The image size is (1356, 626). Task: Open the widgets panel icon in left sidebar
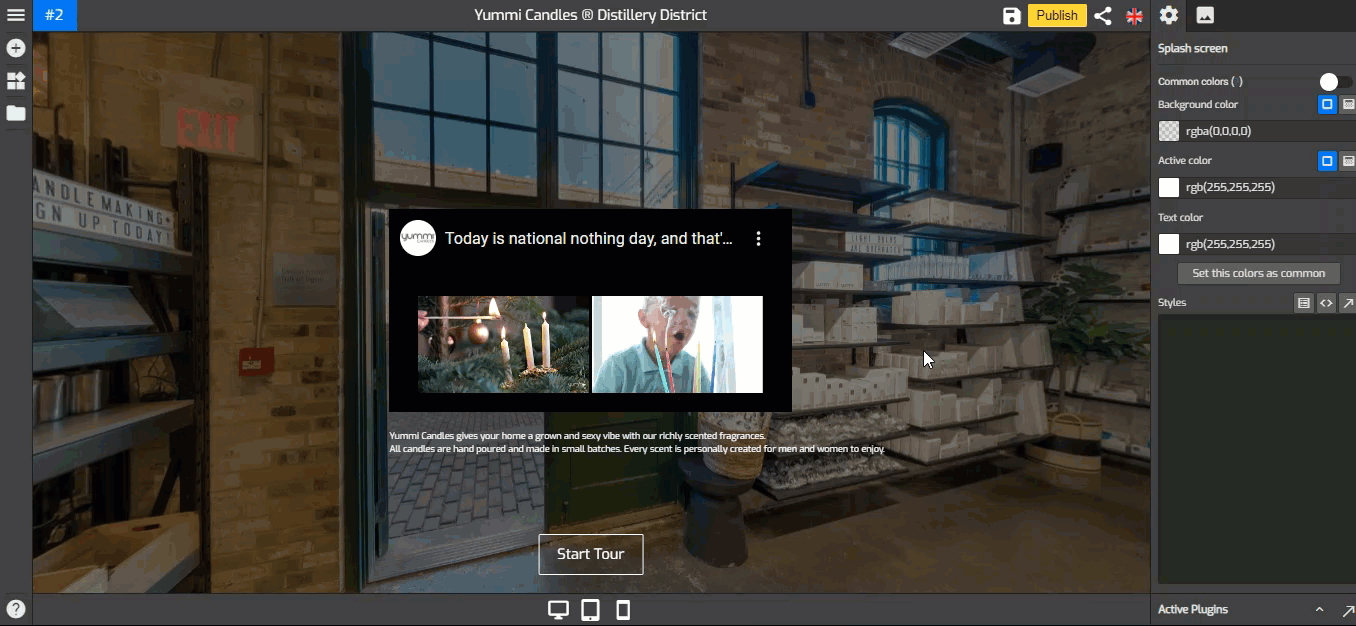[x=16, y=81]
